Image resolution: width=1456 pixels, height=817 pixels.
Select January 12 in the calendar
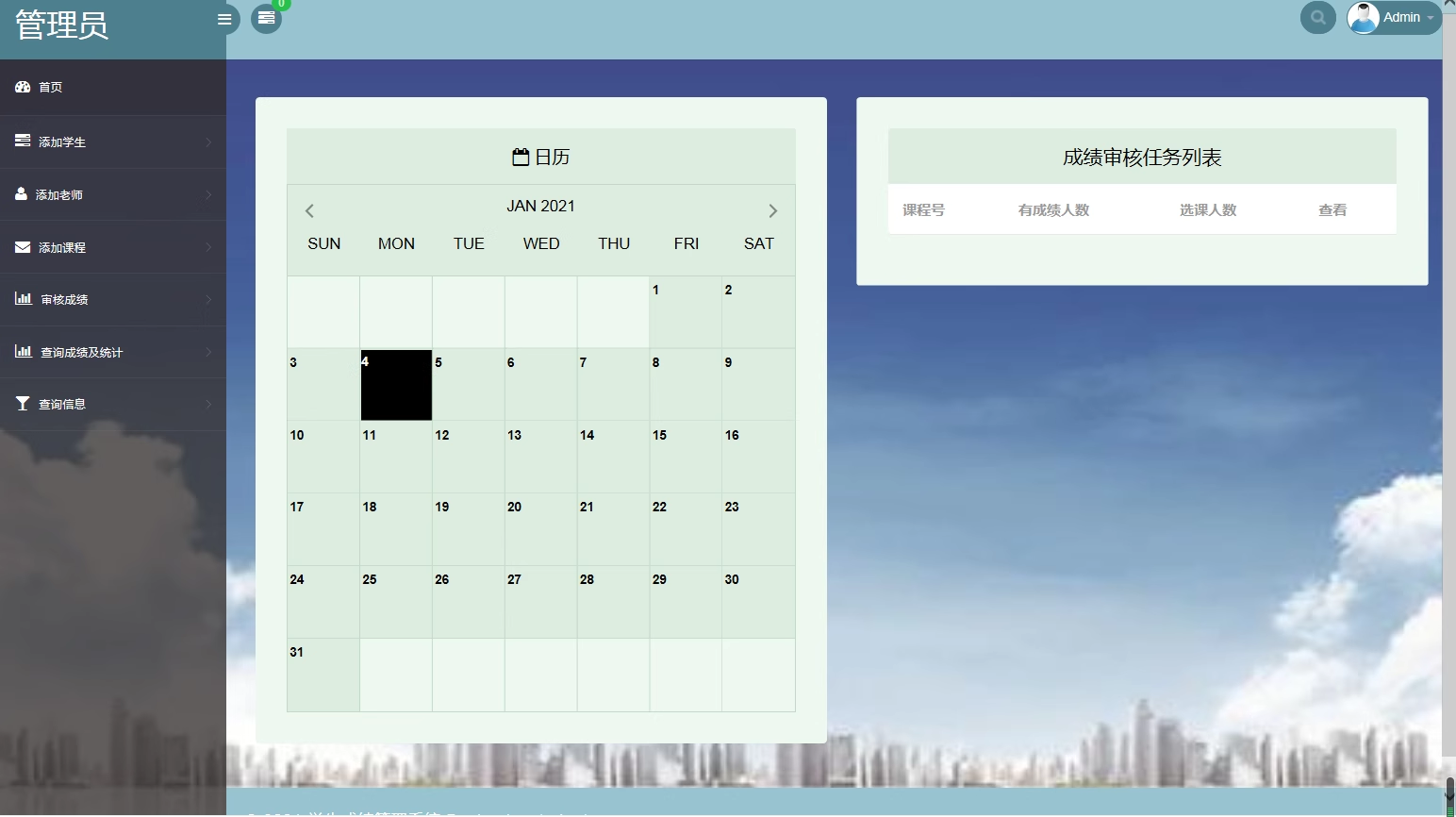[x=469, y=457]
